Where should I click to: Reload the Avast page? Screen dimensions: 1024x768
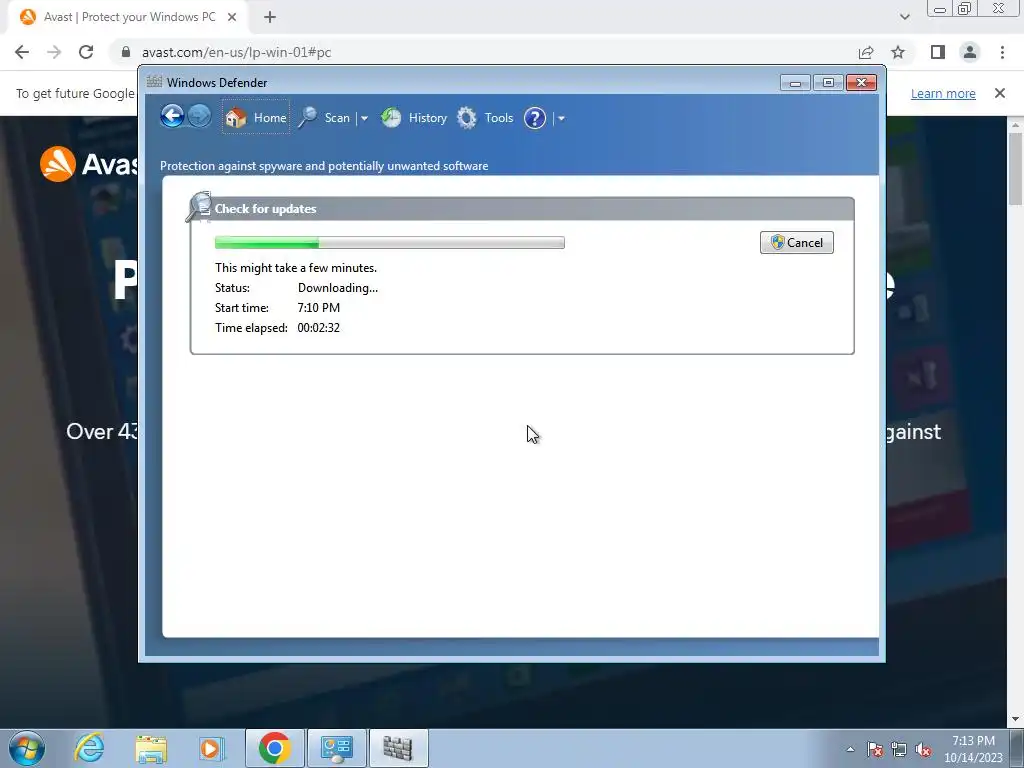pyautogui.click(x=86, y=52)
